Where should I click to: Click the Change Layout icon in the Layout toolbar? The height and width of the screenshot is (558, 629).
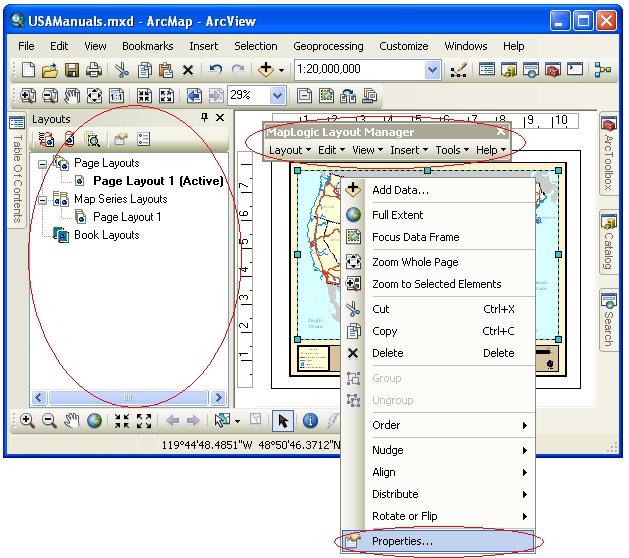tap(348, 96)
